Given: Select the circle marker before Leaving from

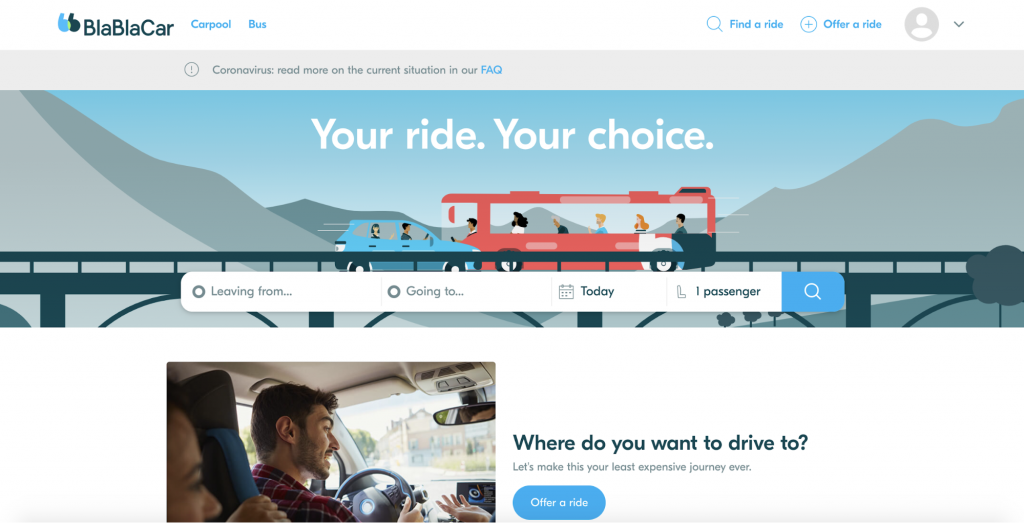Looking at the screenshot, I should pos(199,291).
